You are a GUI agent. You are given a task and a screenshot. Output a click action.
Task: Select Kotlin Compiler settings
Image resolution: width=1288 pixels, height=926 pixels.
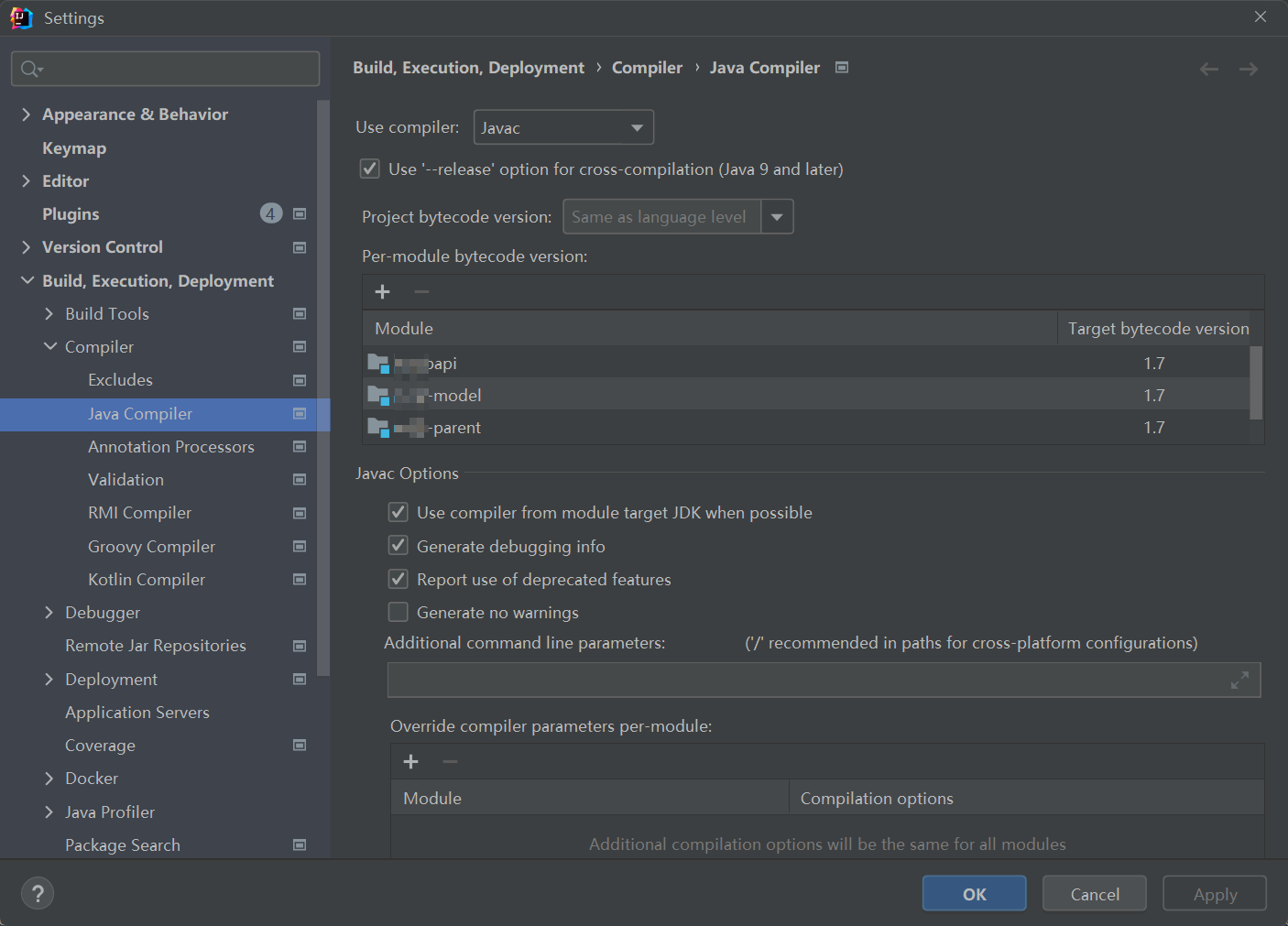(147, 580)
